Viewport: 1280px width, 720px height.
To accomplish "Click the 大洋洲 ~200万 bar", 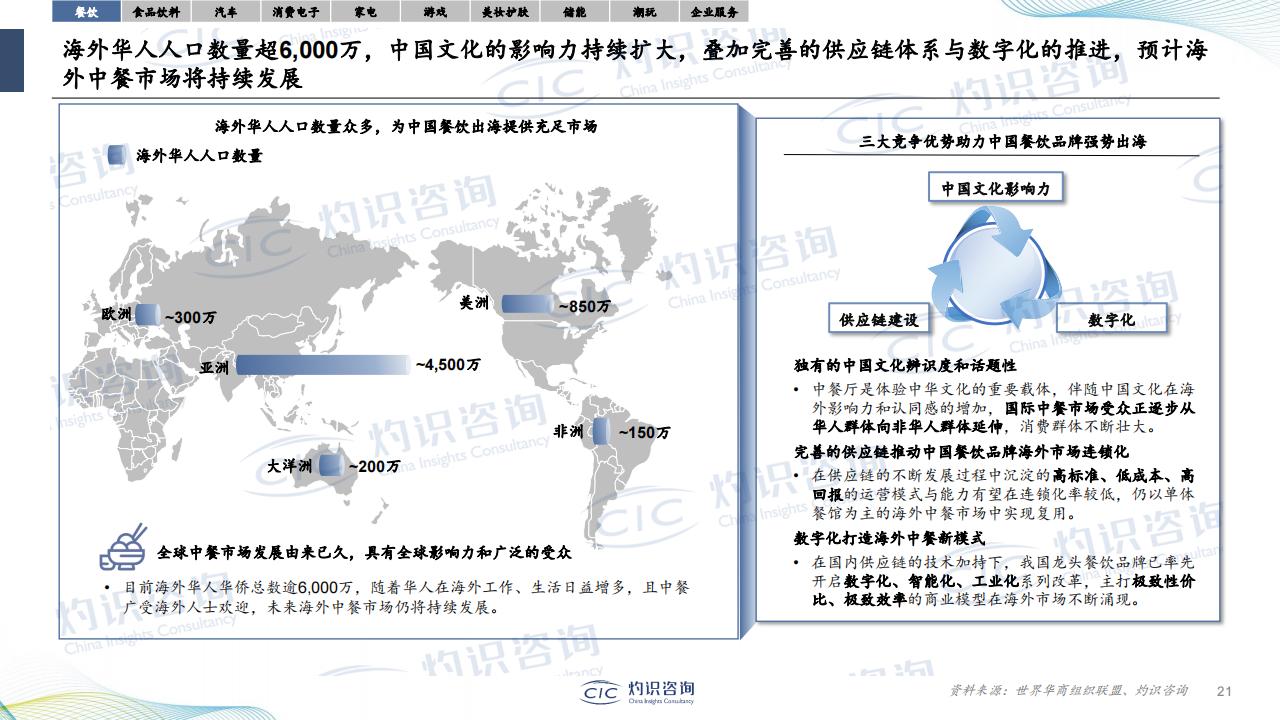I will coord(331,465).
